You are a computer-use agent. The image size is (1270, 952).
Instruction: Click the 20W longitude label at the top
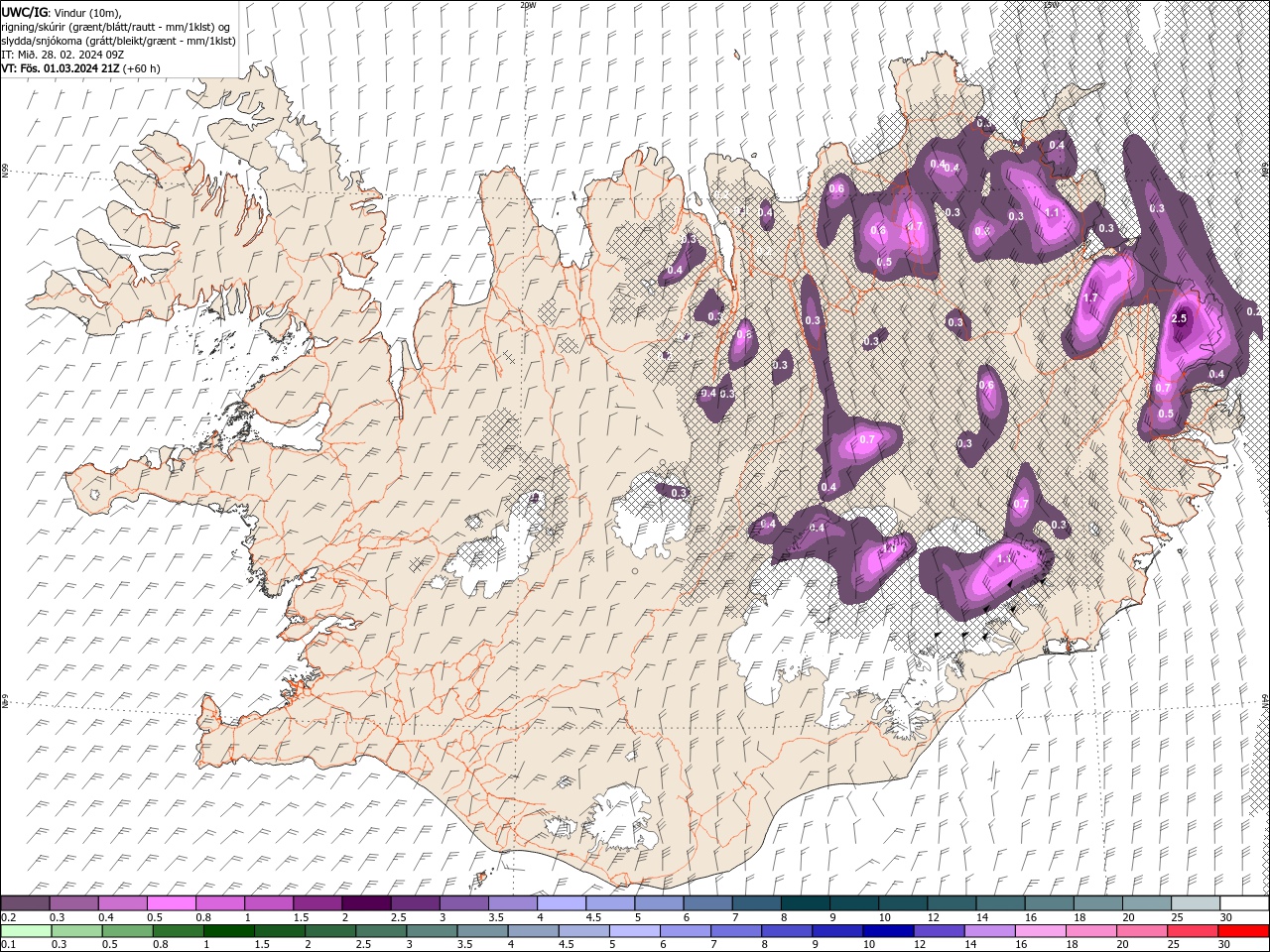pos(528,5)
